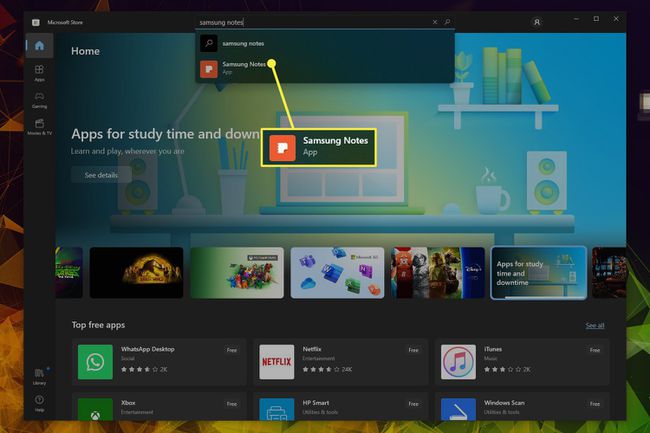Open 'Apps for study time and downtime' thumbnail

tap(538, 273)
